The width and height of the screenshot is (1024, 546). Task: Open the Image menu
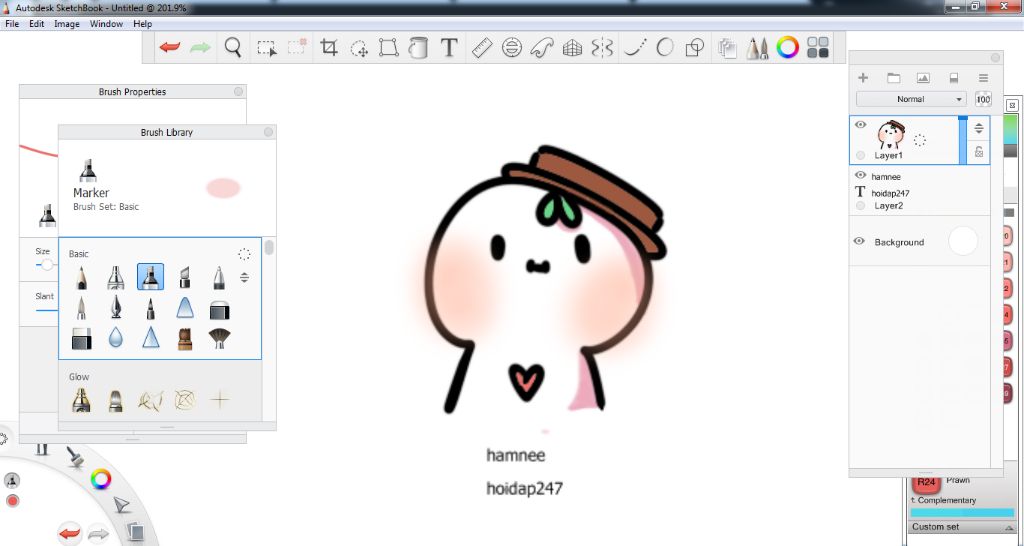(67, 24)
